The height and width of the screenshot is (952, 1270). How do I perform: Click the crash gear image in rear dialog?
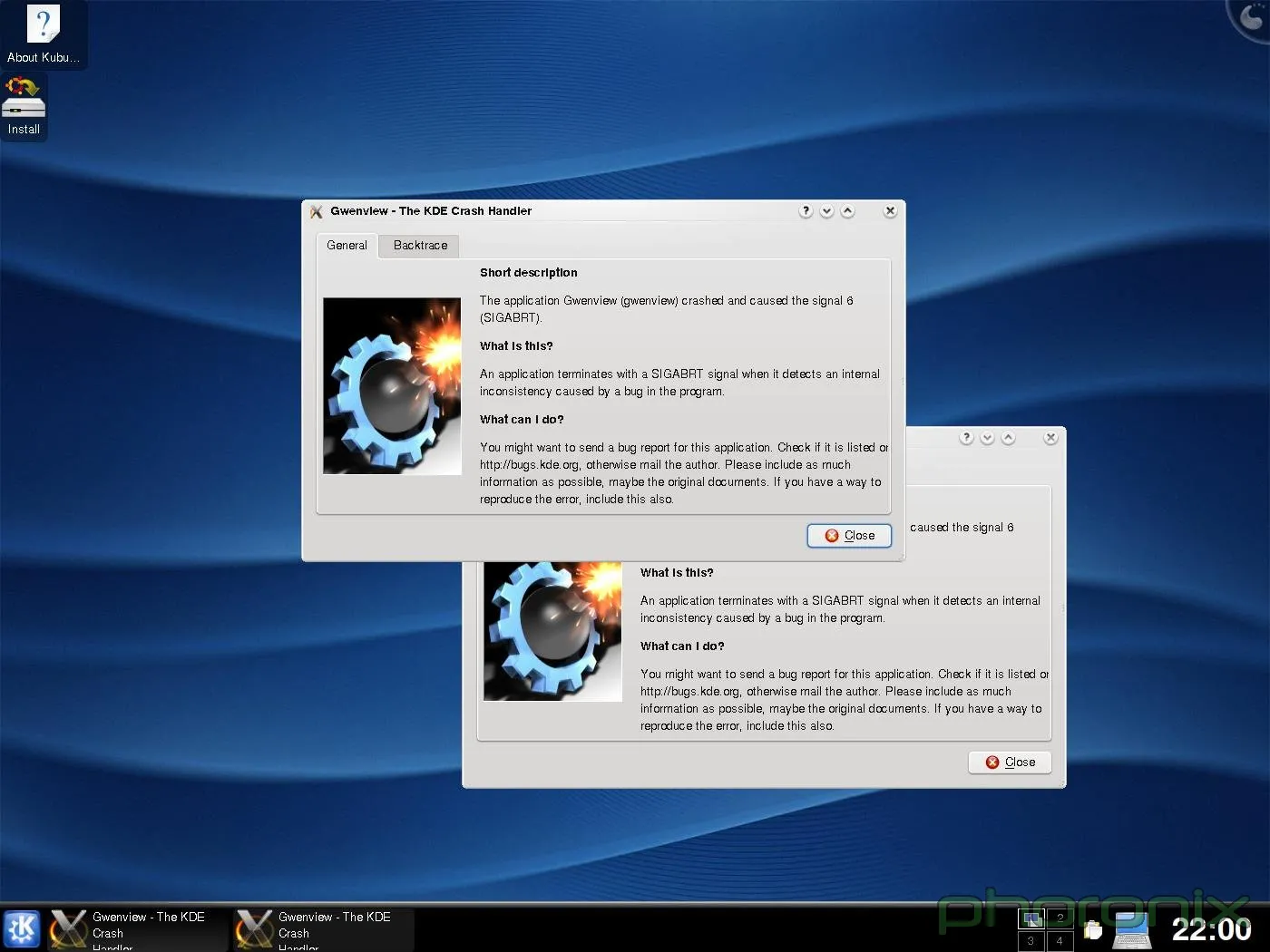coord(552,631)
